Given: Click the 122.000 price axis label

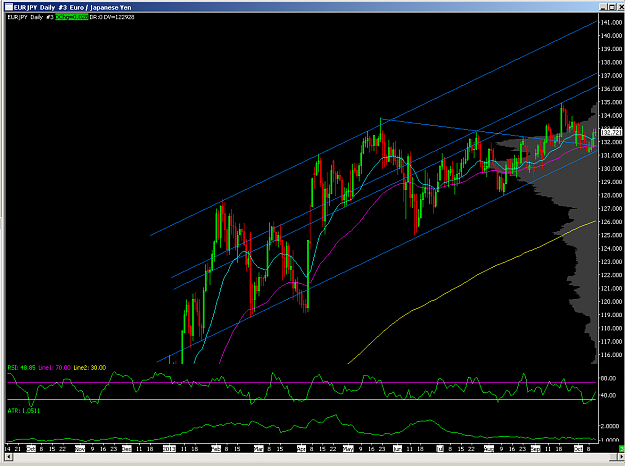Looking at the screenshot, I should (612, 275).
